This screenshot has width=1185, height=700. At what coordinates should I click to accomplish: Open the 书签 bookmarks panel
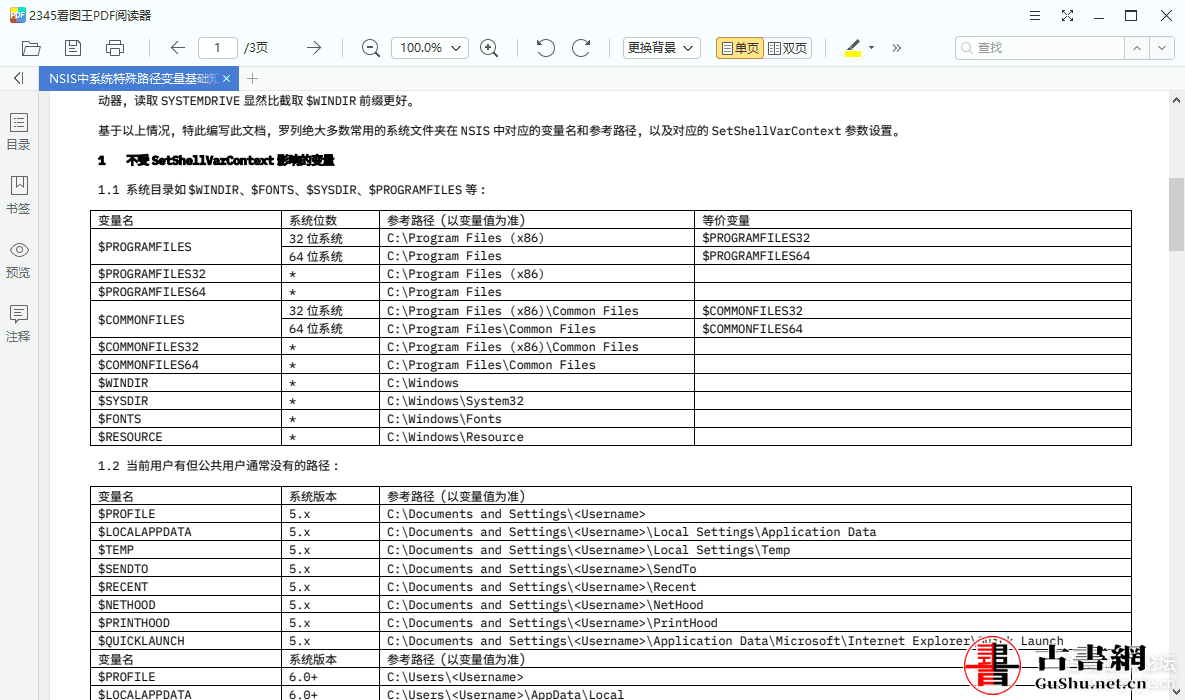18,195
